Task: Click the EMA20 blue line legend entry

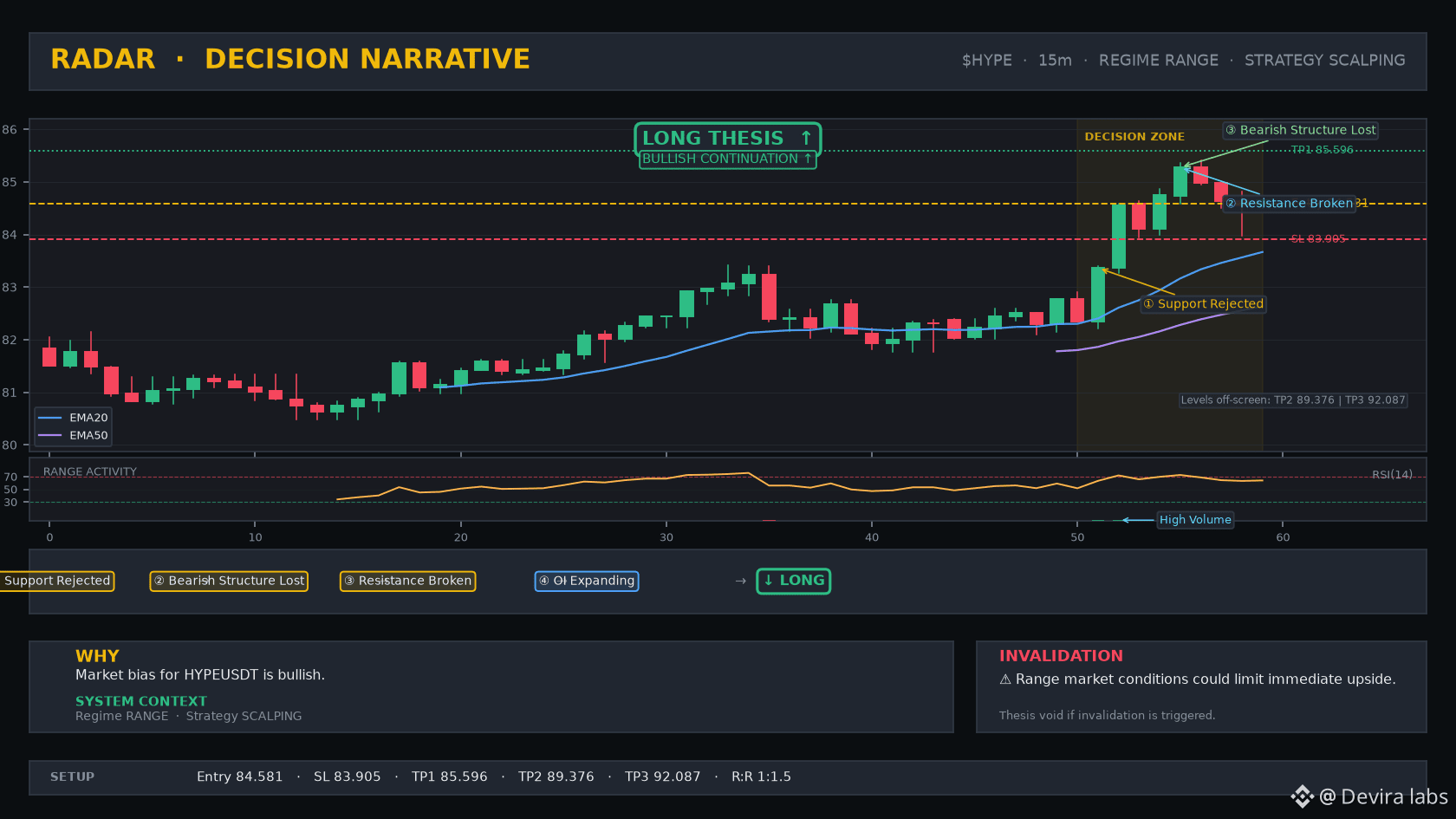Action: click(x=74, y=418)
